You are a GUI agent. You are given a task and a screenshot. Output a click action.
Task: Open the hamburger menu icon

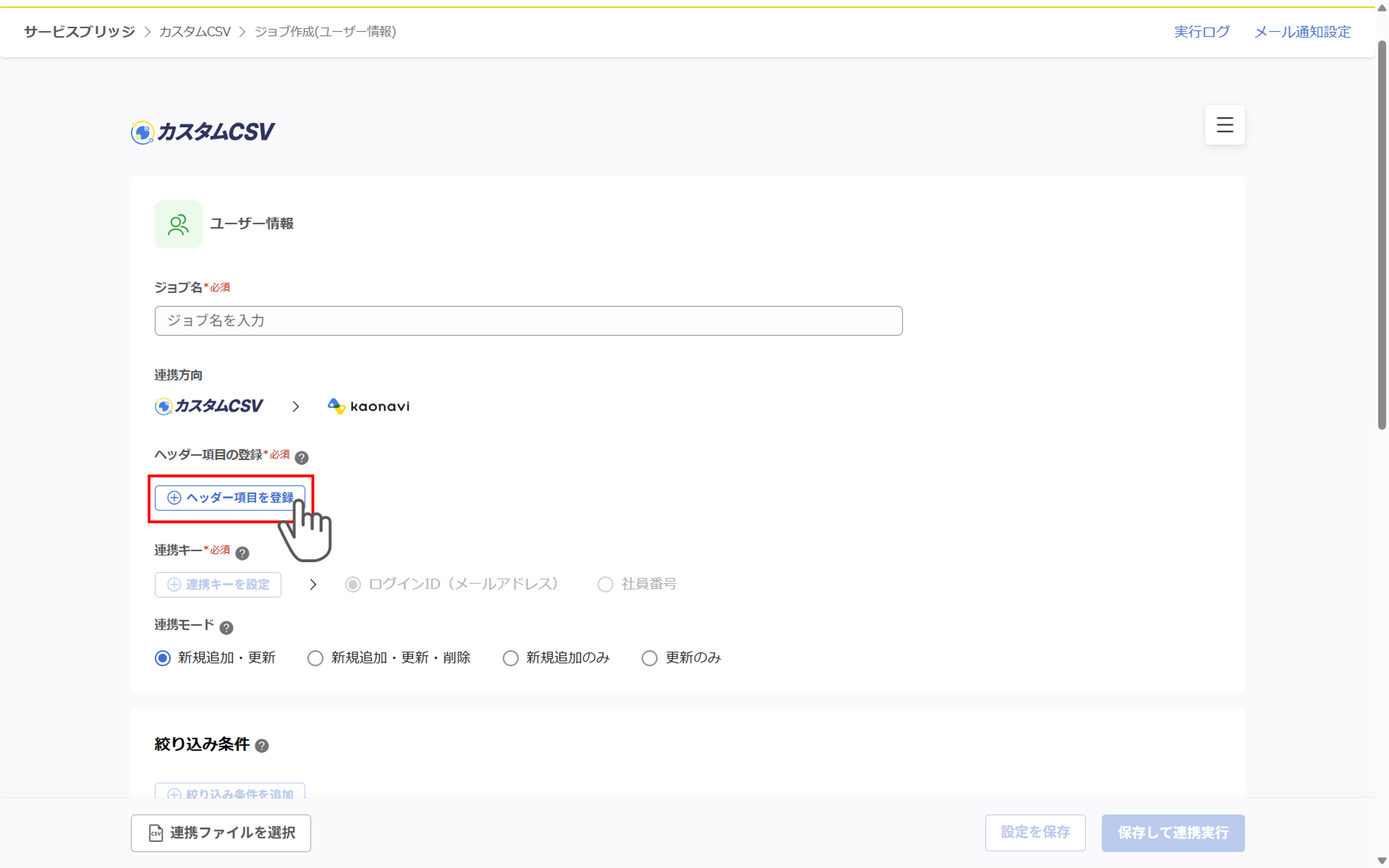(1224, 125)
